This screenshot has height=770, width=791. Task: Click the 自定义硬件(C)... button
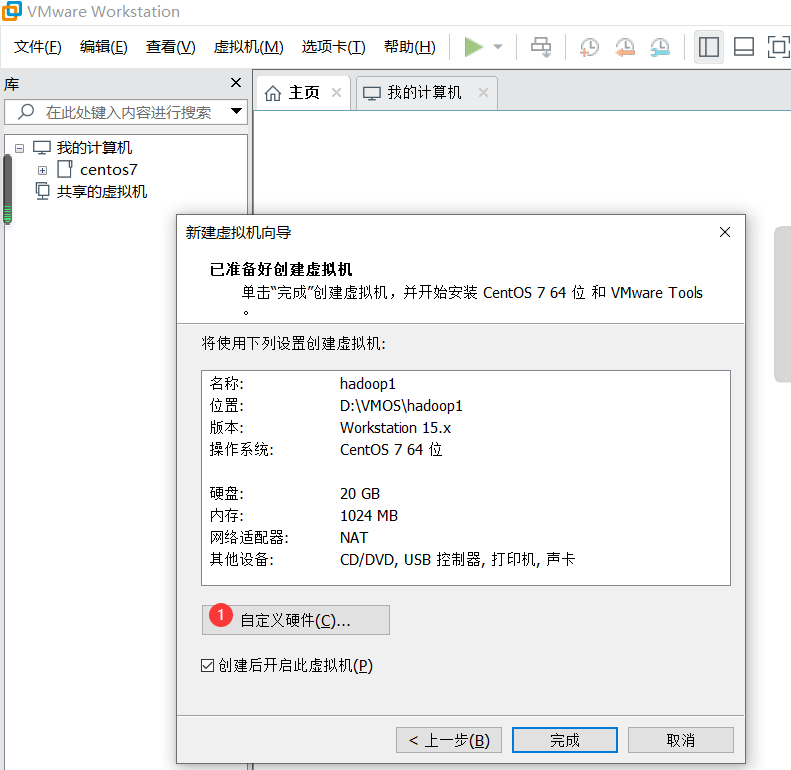click(296, 620)
